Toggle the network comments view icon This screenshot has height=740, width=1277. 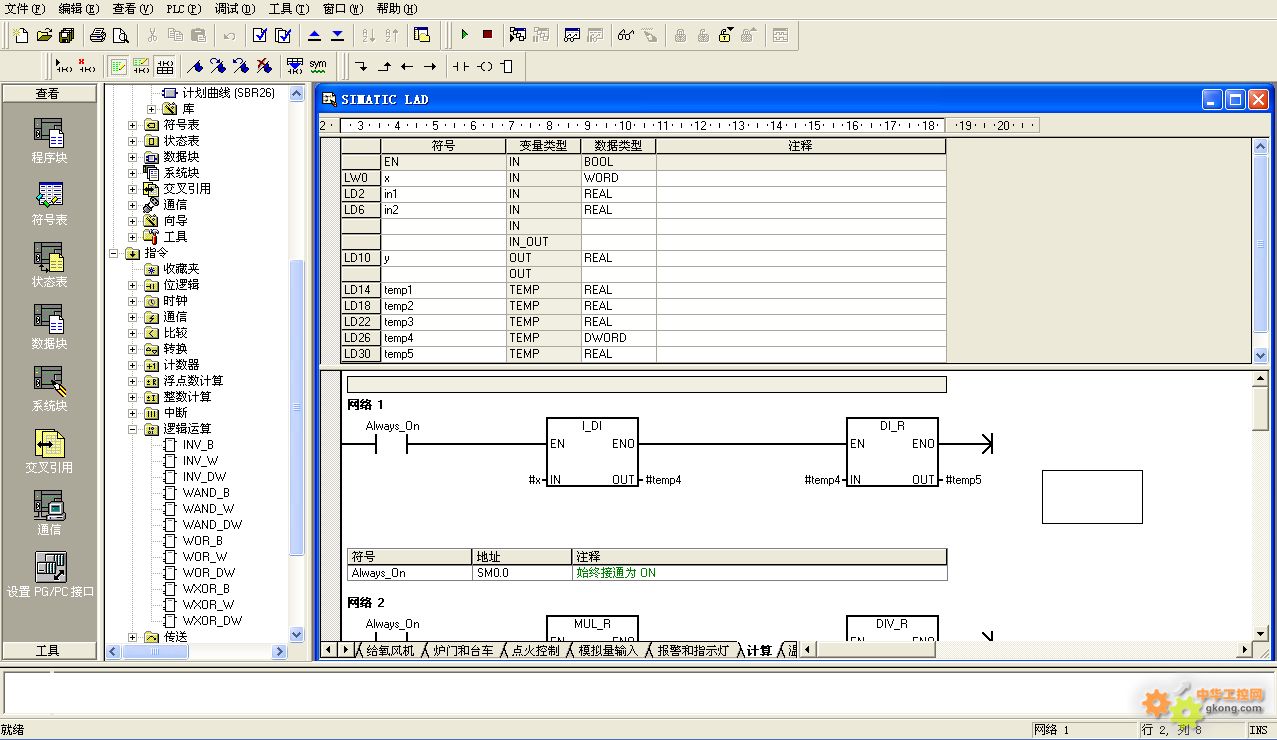[x=142, y=67]
